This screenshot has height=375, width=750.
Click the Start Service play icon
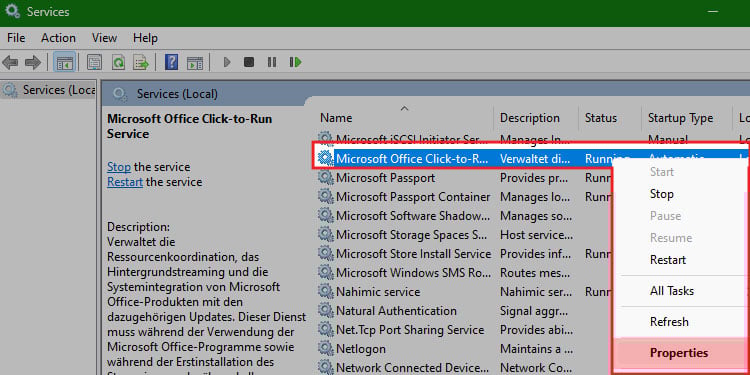pyautogui.click(x=227, y=62)
